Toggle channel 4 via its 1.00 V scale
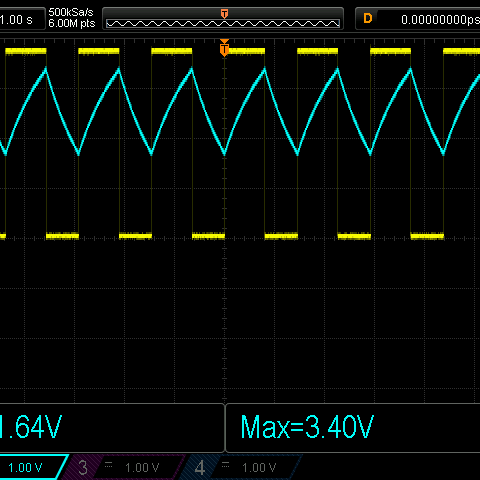Image resolution: width=480 pixels, height=480 pixels. 259,468
